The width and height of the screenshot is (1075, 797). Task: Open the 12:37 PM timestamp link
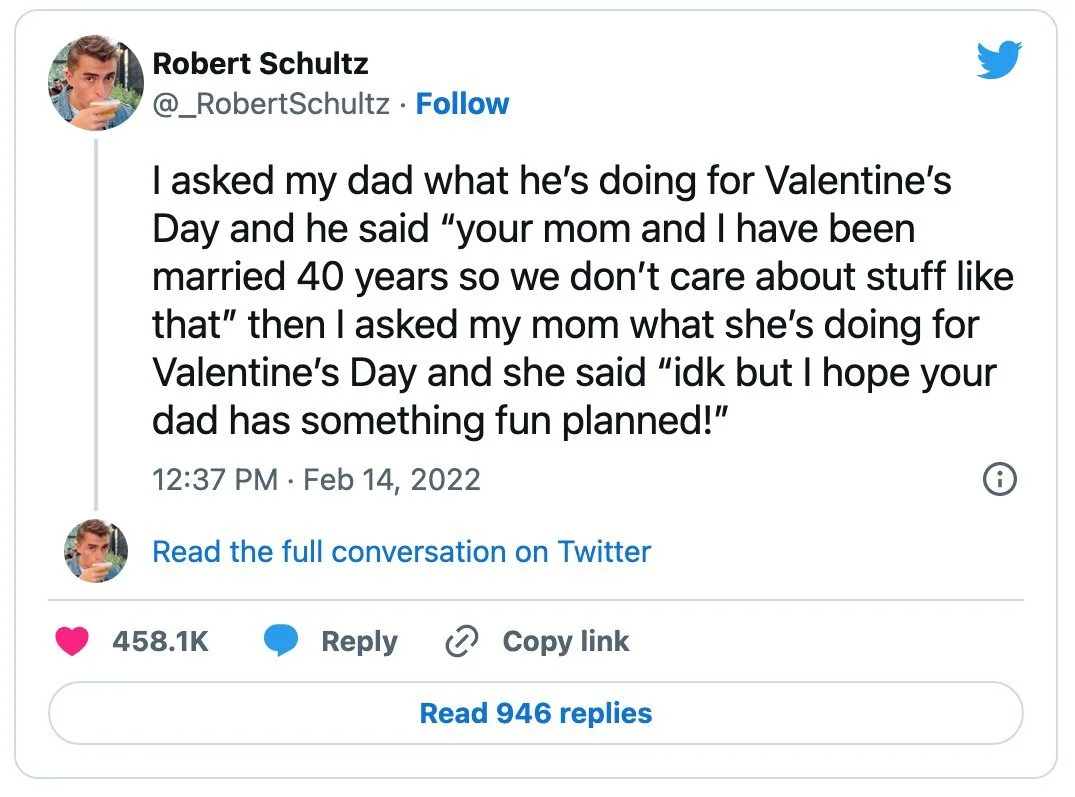click(x=214, y=480)
